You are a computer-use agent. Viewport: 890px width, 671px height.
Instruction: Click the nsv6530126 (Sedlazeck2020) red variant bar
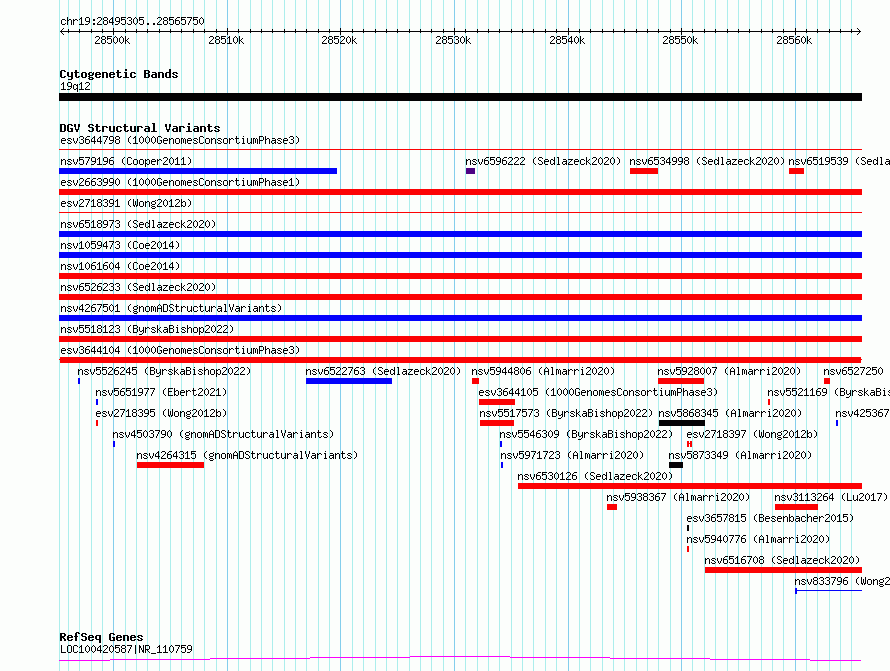point(690,486)
